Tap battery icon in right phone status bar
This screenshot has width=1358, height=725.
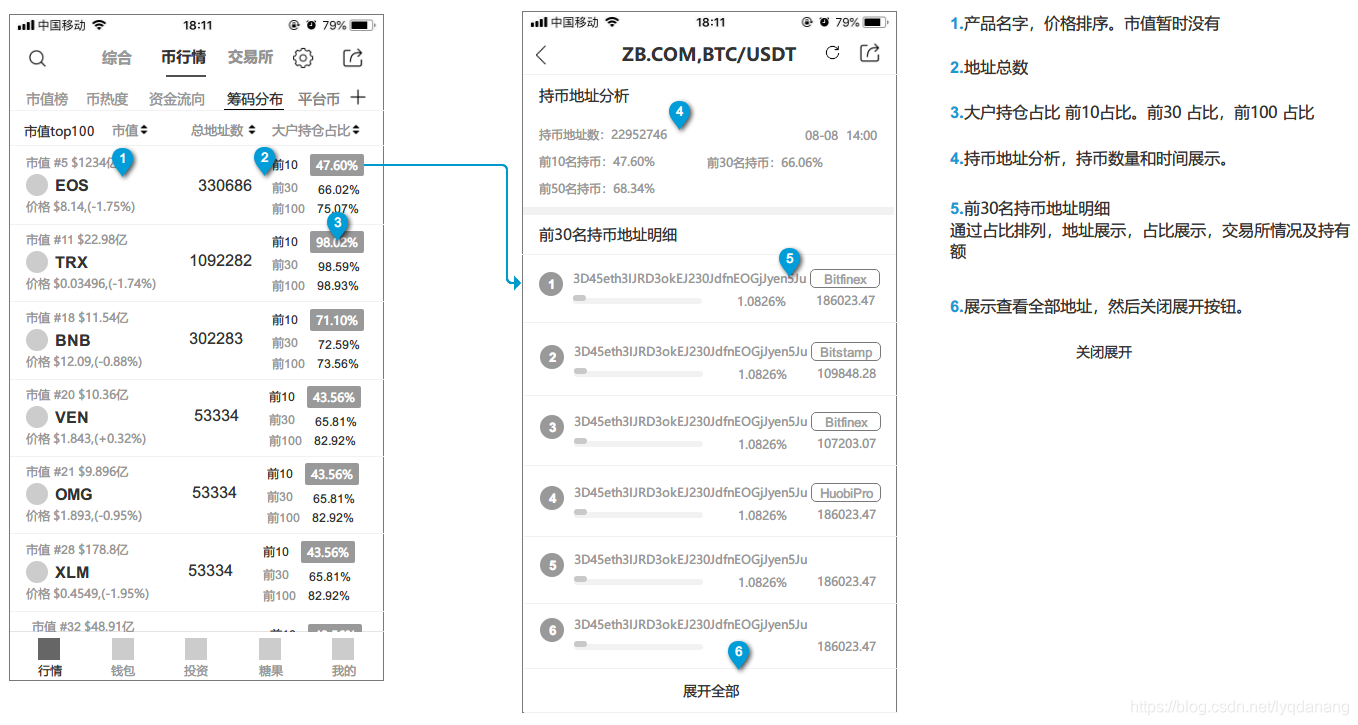(876, 22)
